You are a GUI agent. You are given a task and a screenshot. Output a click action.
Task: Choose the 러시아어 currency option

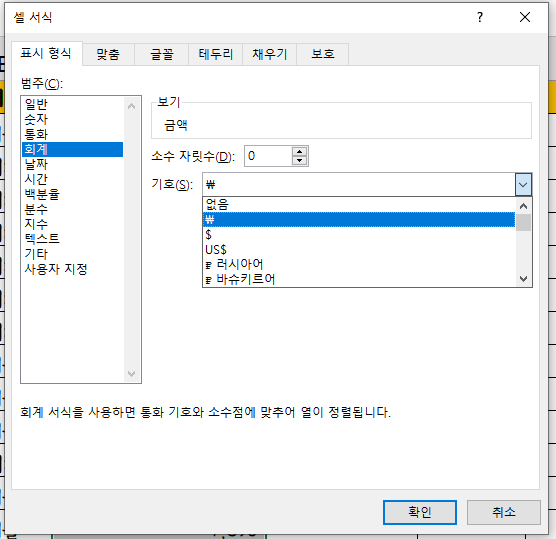(359, 265)
